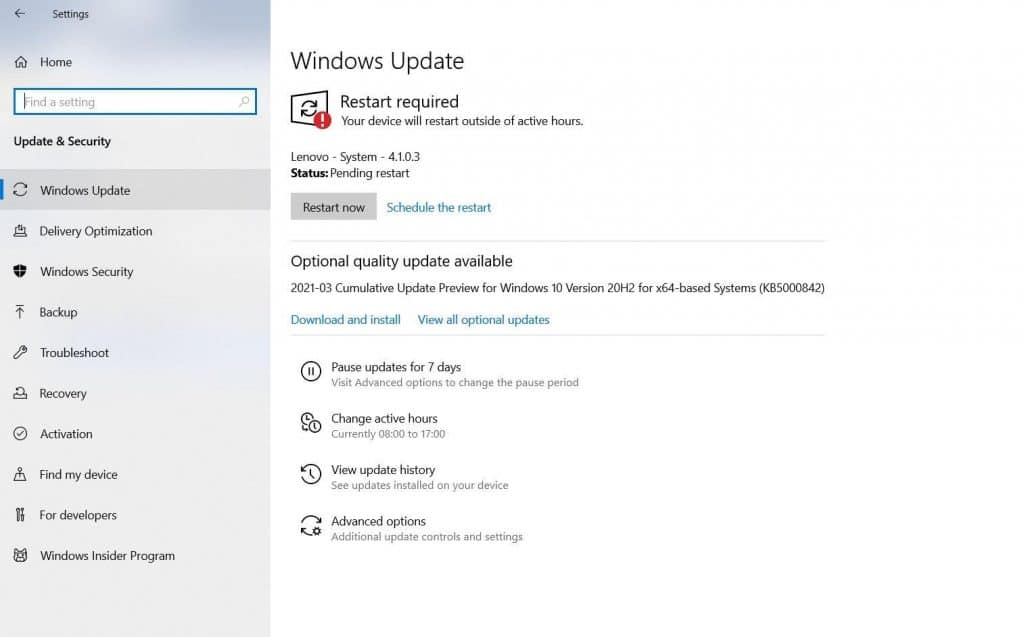Click the search magnifier in Find a setting
Image resolution: width=1024 pixels, height=637 pixels.
point(243,101)
